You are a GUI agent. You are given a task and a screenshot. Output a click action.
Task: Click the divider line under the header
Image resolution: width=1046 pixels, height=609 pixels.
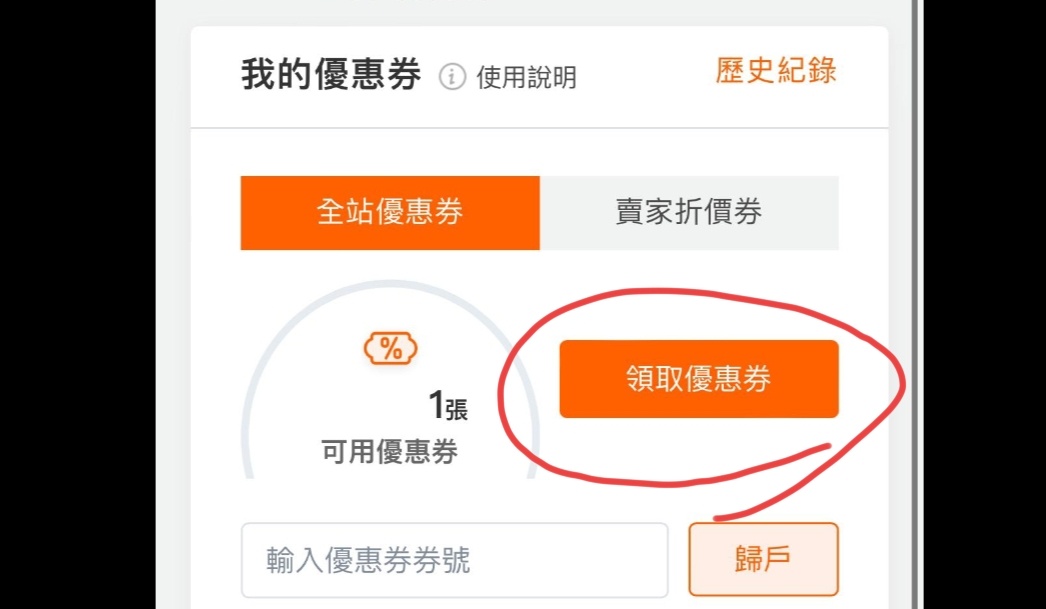click(539, 127)
